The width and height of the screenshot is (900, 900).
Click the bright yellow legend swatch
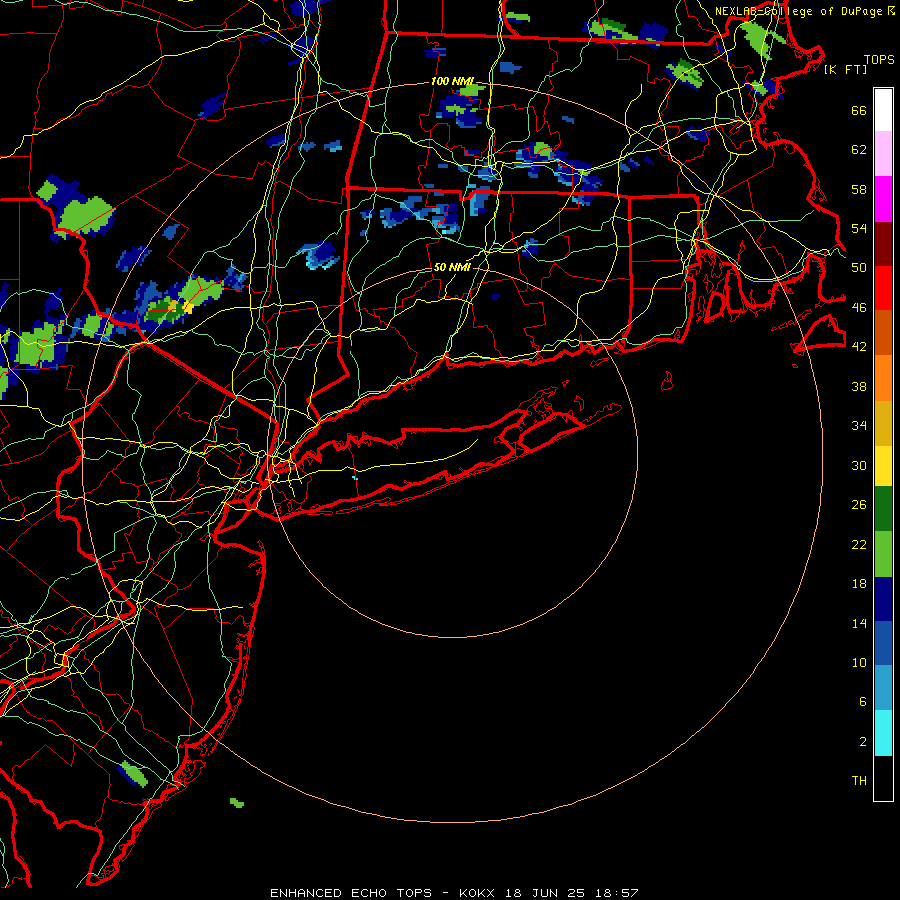tap(883, 466)
